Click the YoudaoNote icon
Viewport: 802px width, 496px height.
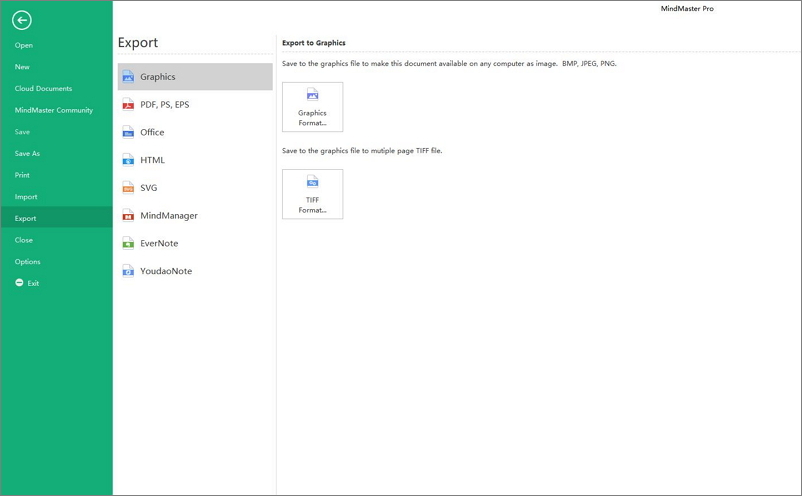(128, 271)
